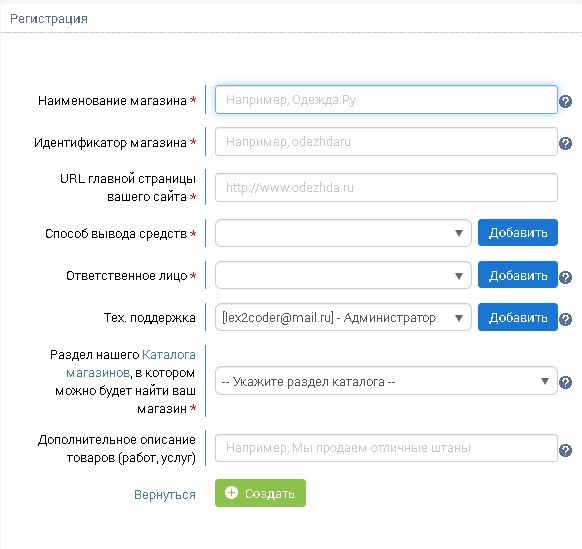Click the site URL input field

(x=386, y=187)
